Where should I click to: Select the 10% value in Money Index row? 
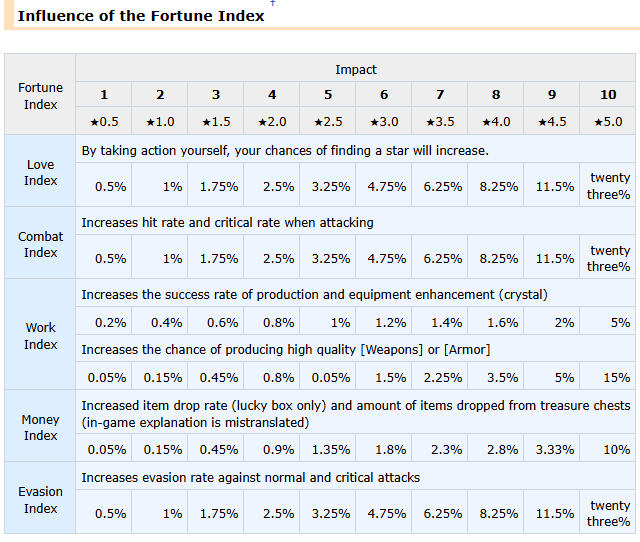(x=616, y=449)
